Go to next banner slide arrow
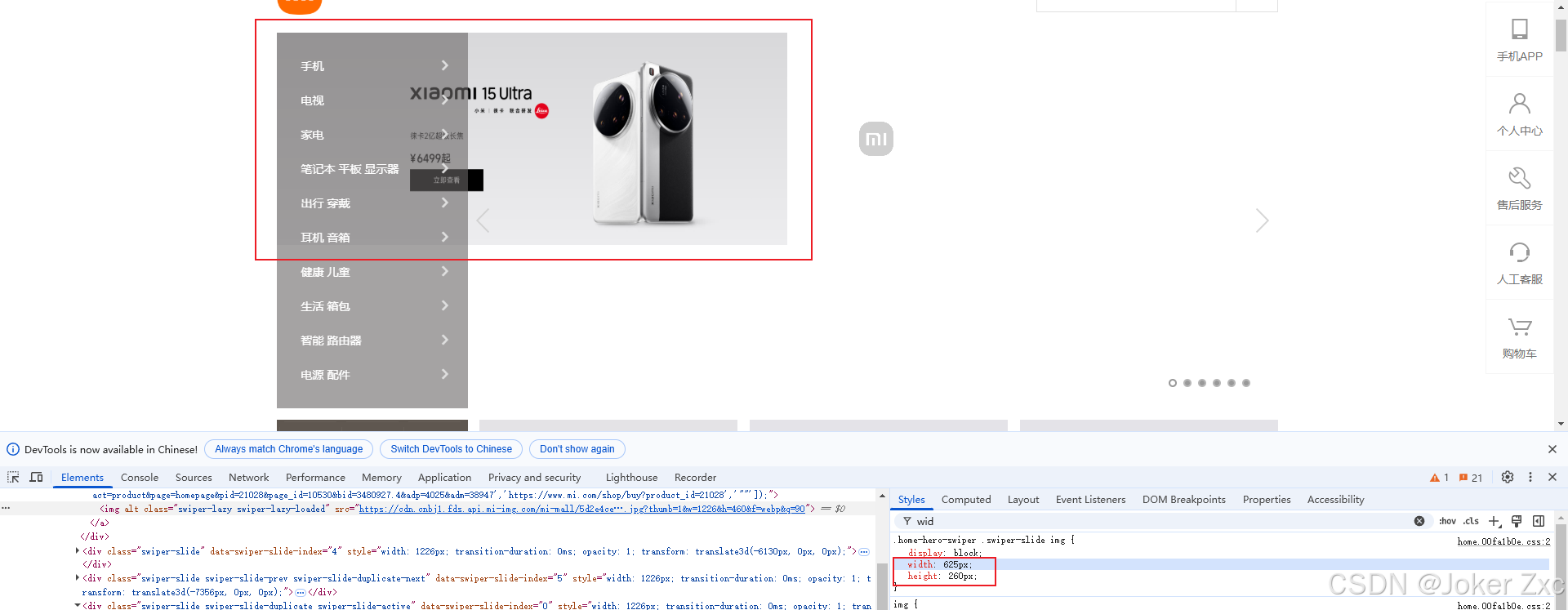The image size is (1568, 610). 1262,220
